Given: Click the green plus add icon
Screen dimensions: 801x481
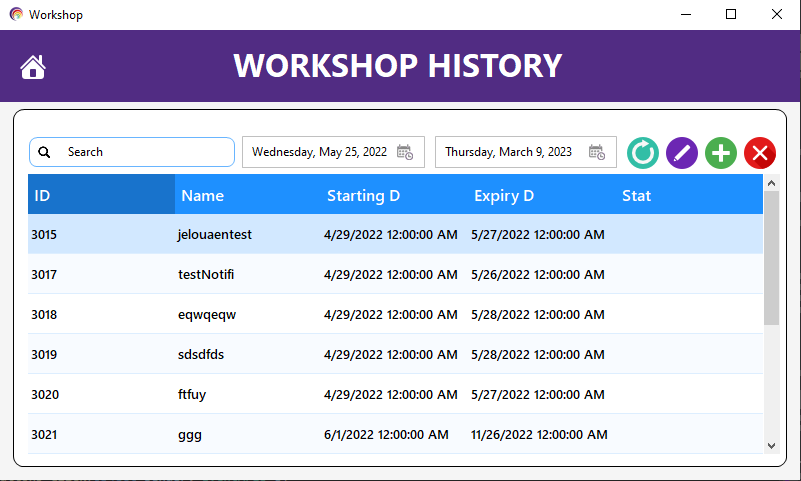Looking at the screenshot, I should point(721,153).
